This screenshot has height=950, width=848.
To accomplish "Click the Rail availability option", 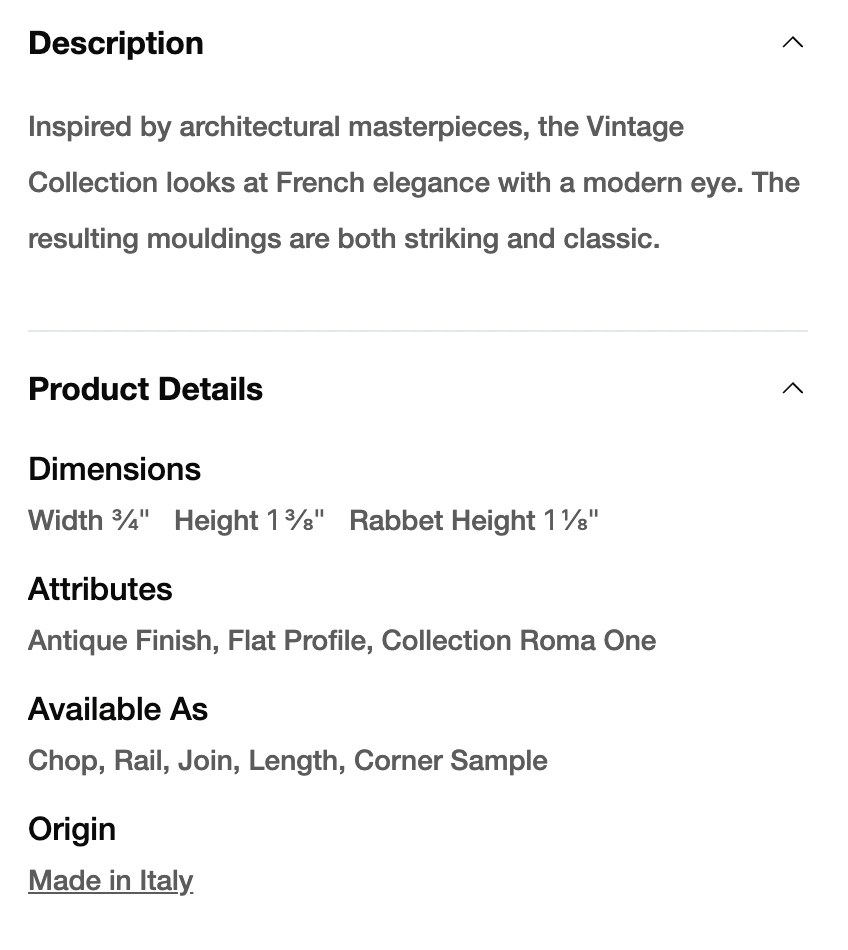I will pyautogui.click(x=139, y=760).
